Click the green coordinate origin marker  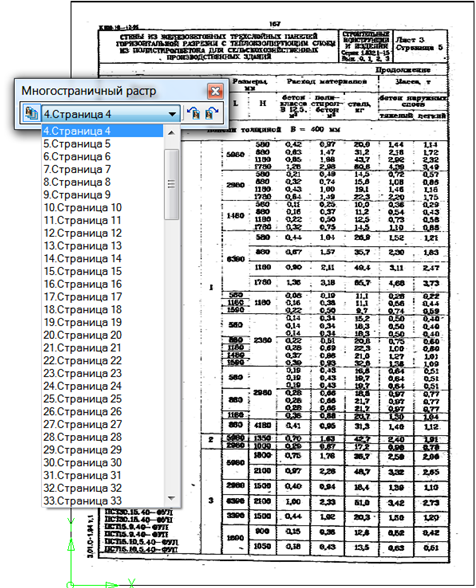pos(70,584)
